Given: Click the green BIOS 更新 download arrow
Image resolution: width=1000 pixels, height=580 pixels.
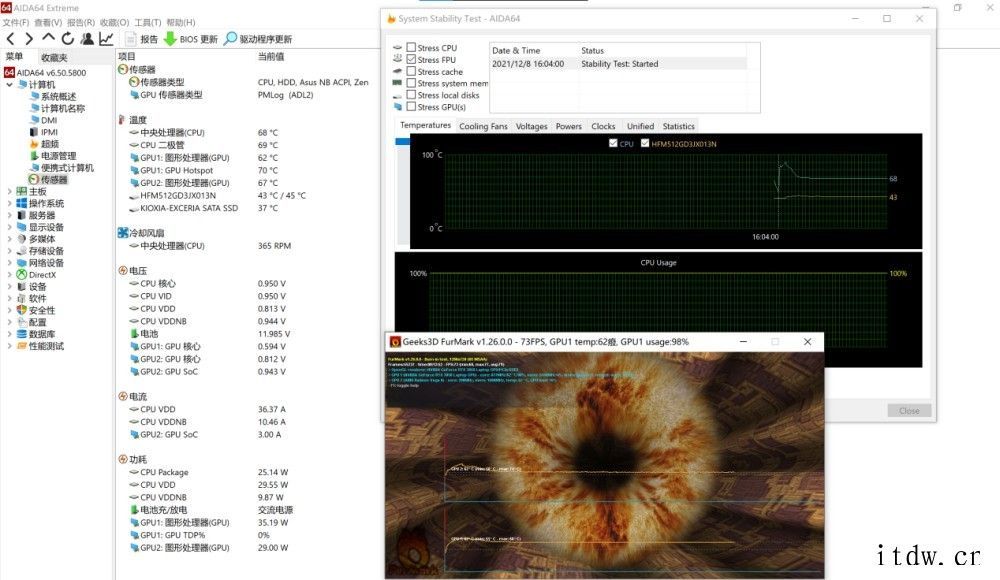Looking at the screenshot, I should pos(170,39).
